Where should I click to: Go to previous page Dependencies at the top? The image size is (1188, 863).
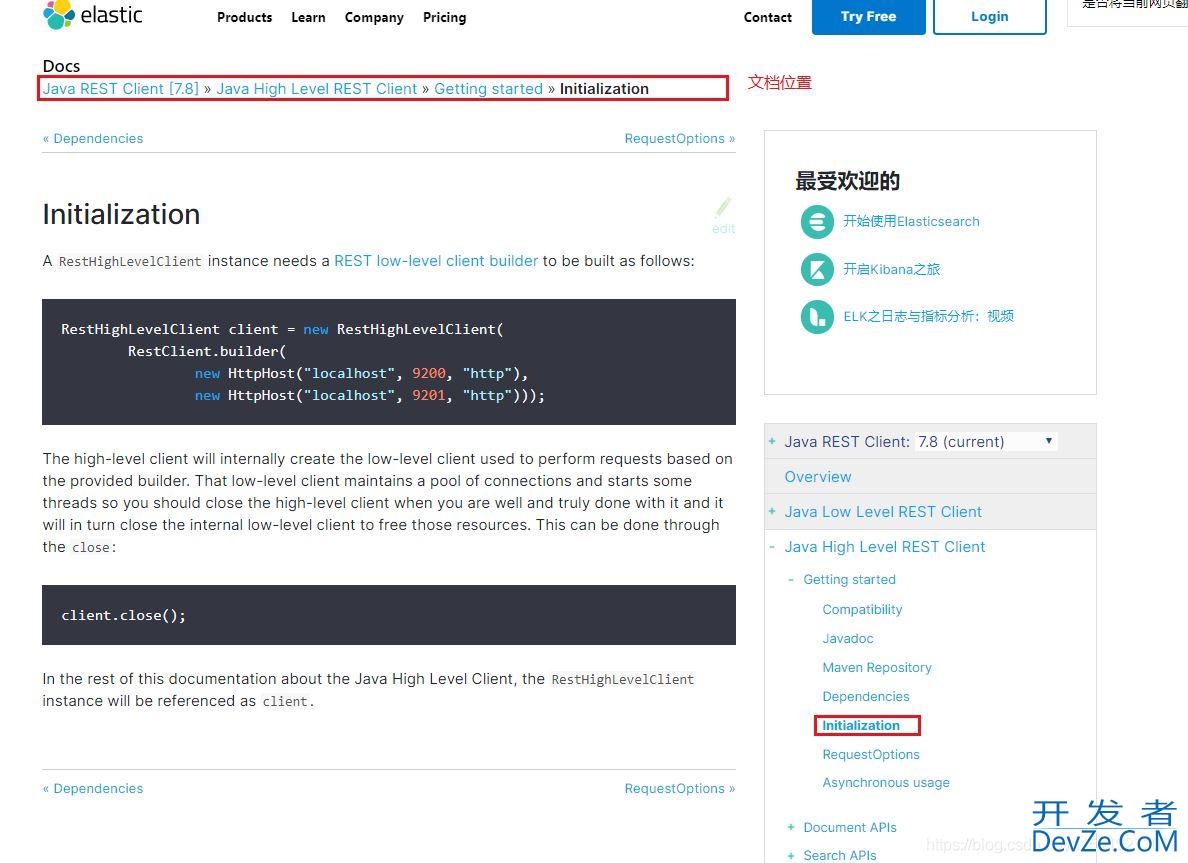tap(93, 139)
